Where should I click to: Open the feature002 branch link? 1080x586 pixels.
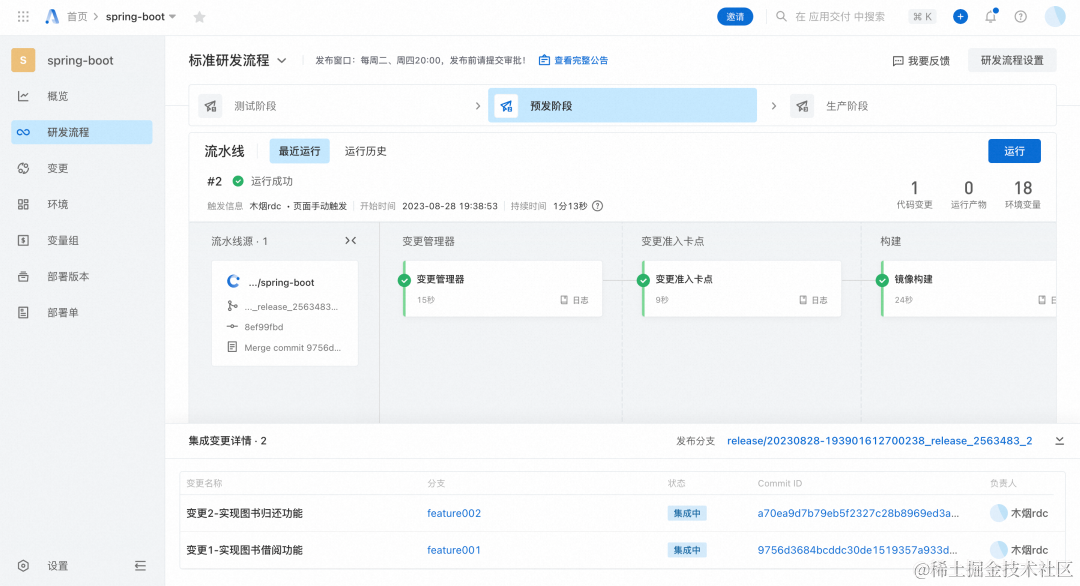[x=453, y=512]
